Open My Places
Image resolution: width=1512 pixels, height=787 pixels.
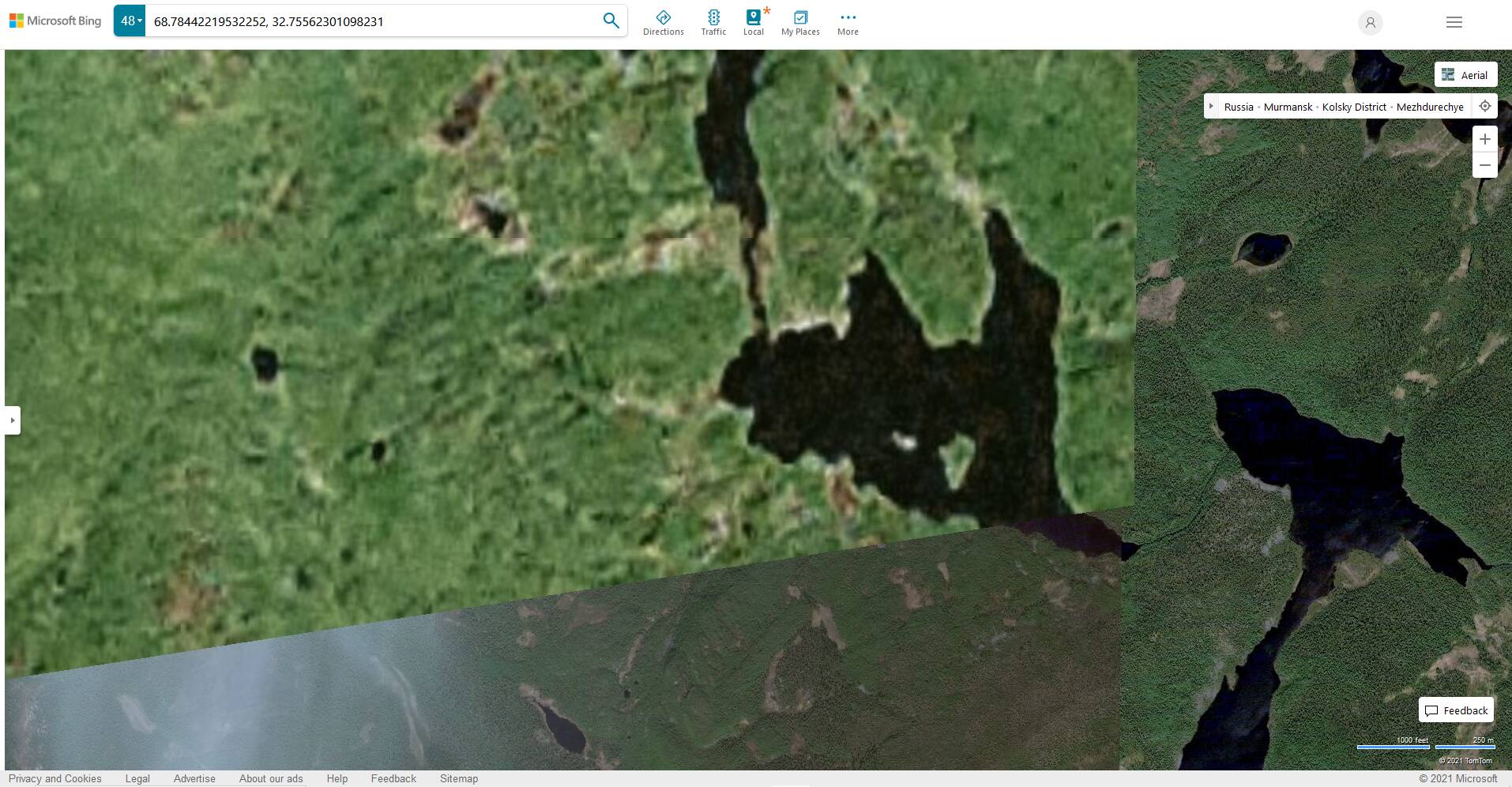pos(800,22)
